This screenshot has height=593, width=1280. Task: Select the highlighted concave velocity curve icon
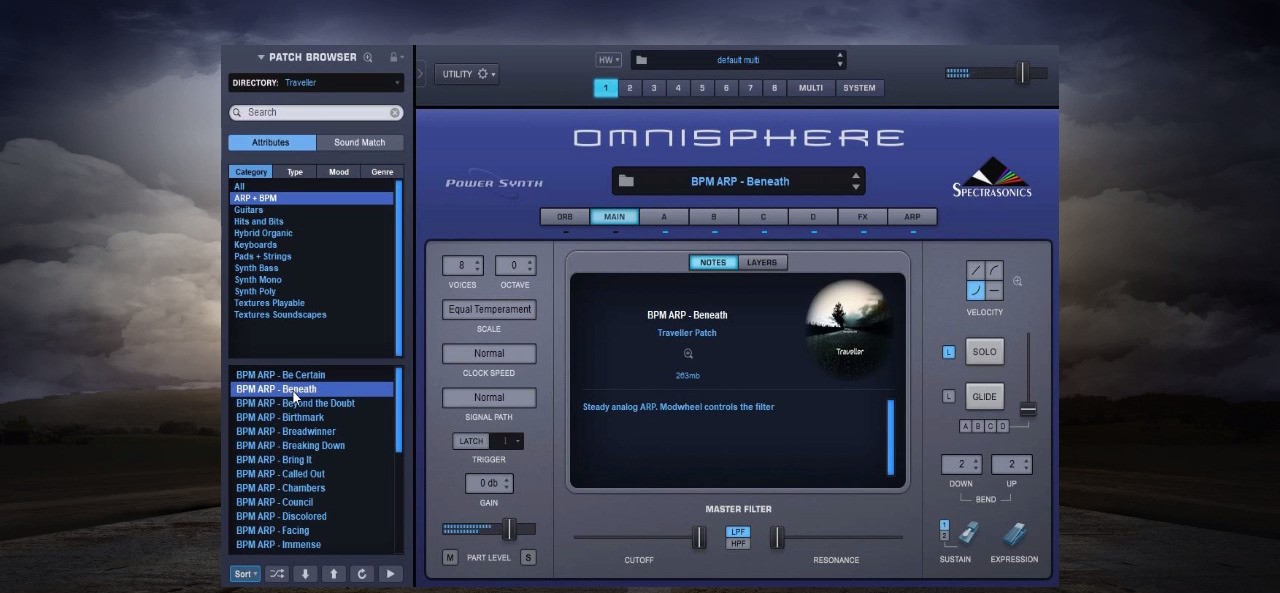click(975, 290)
